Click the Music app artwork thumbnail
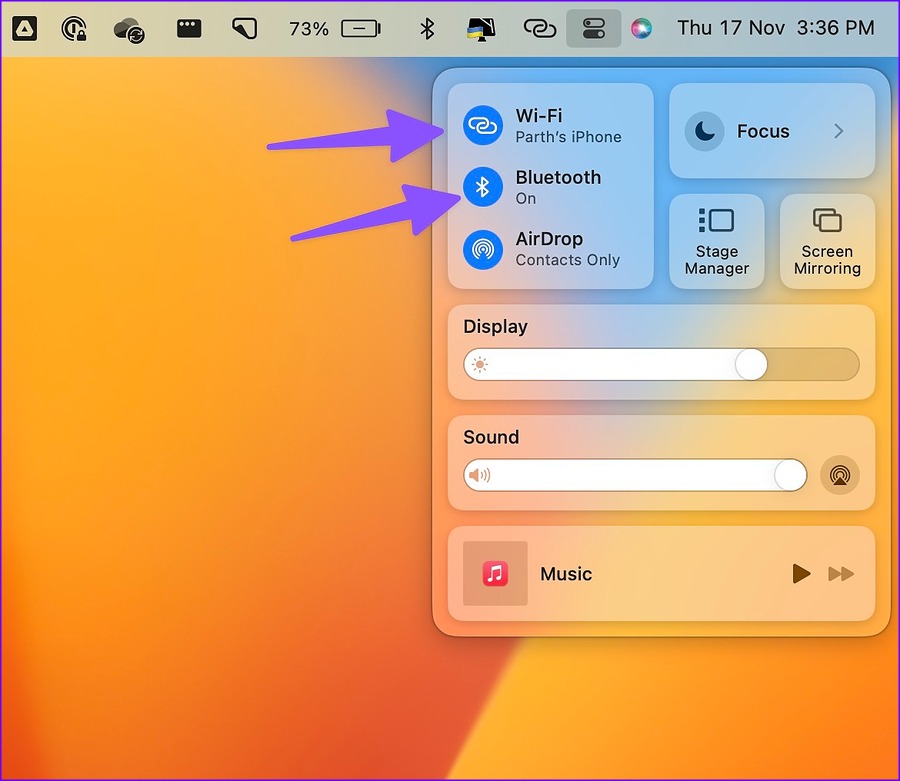The image size is (900, 781). [495, 573]
